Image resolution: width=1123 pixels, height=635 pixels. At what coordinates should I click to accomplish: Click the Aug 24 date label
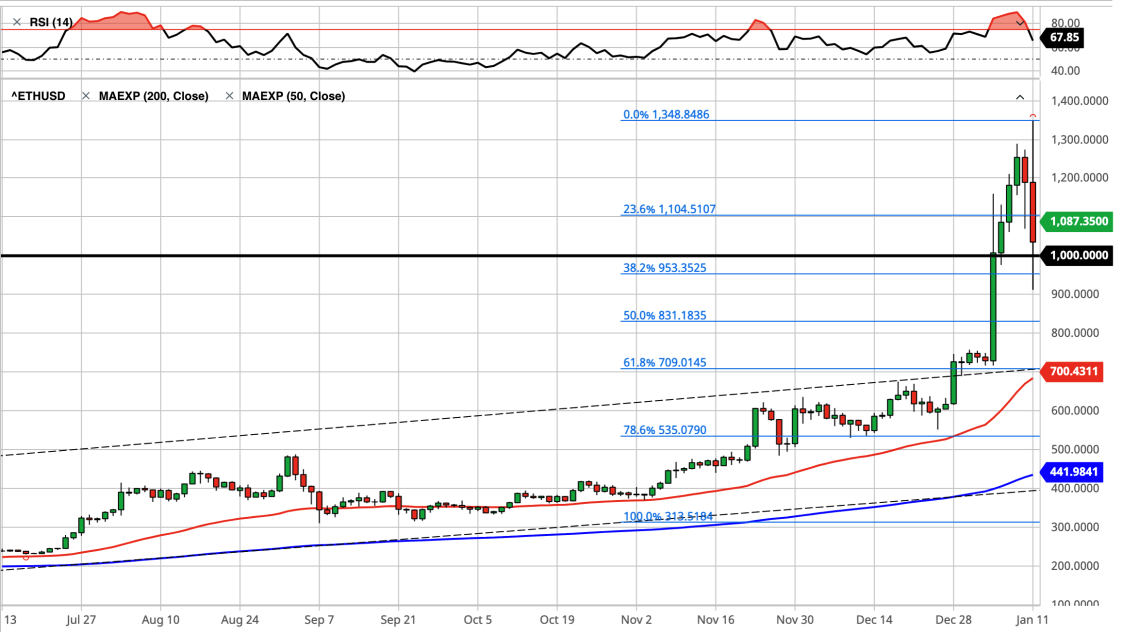(x=240, y=620)
